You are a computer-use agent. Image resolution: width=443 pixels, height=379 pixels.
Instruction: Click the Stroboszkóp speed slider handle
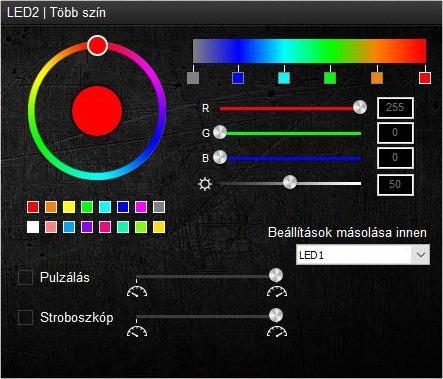coord(276,315)
